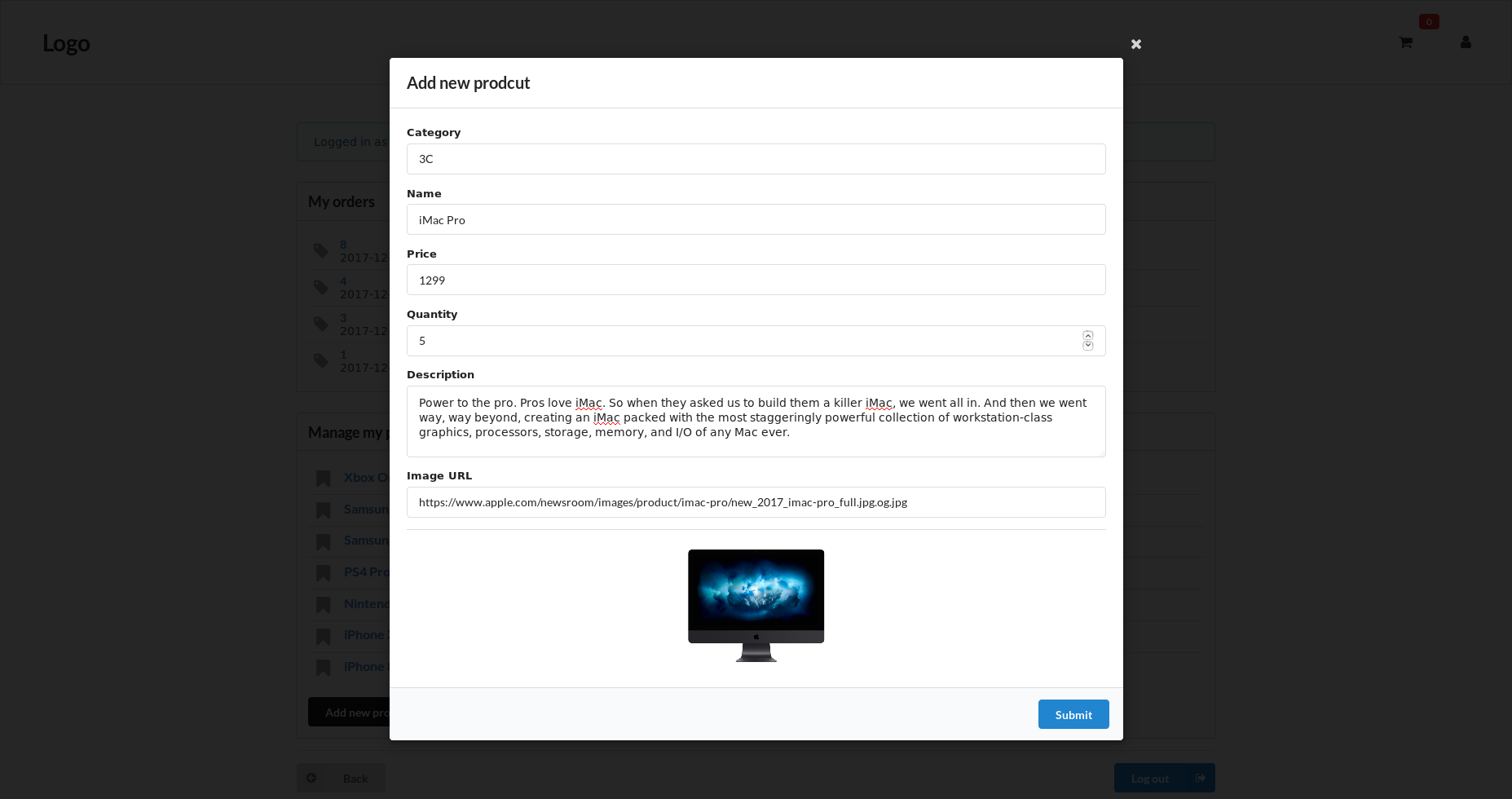Close the Add new product modal
Viewport: 1512px width, 799px height.
(x=1136, y=44)
